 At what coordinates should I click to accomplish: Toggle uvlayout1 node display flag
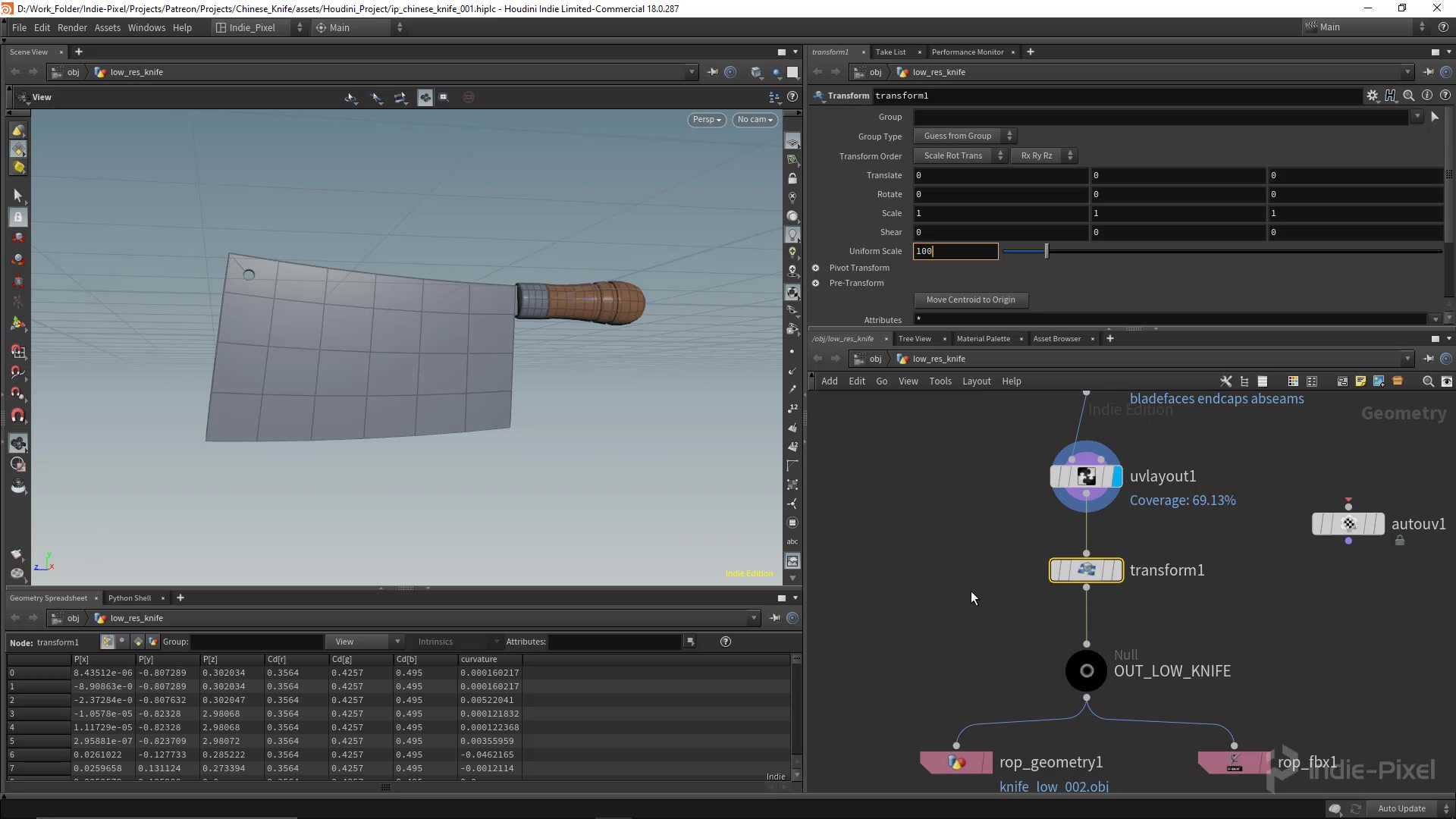(x=1116, y=477)
